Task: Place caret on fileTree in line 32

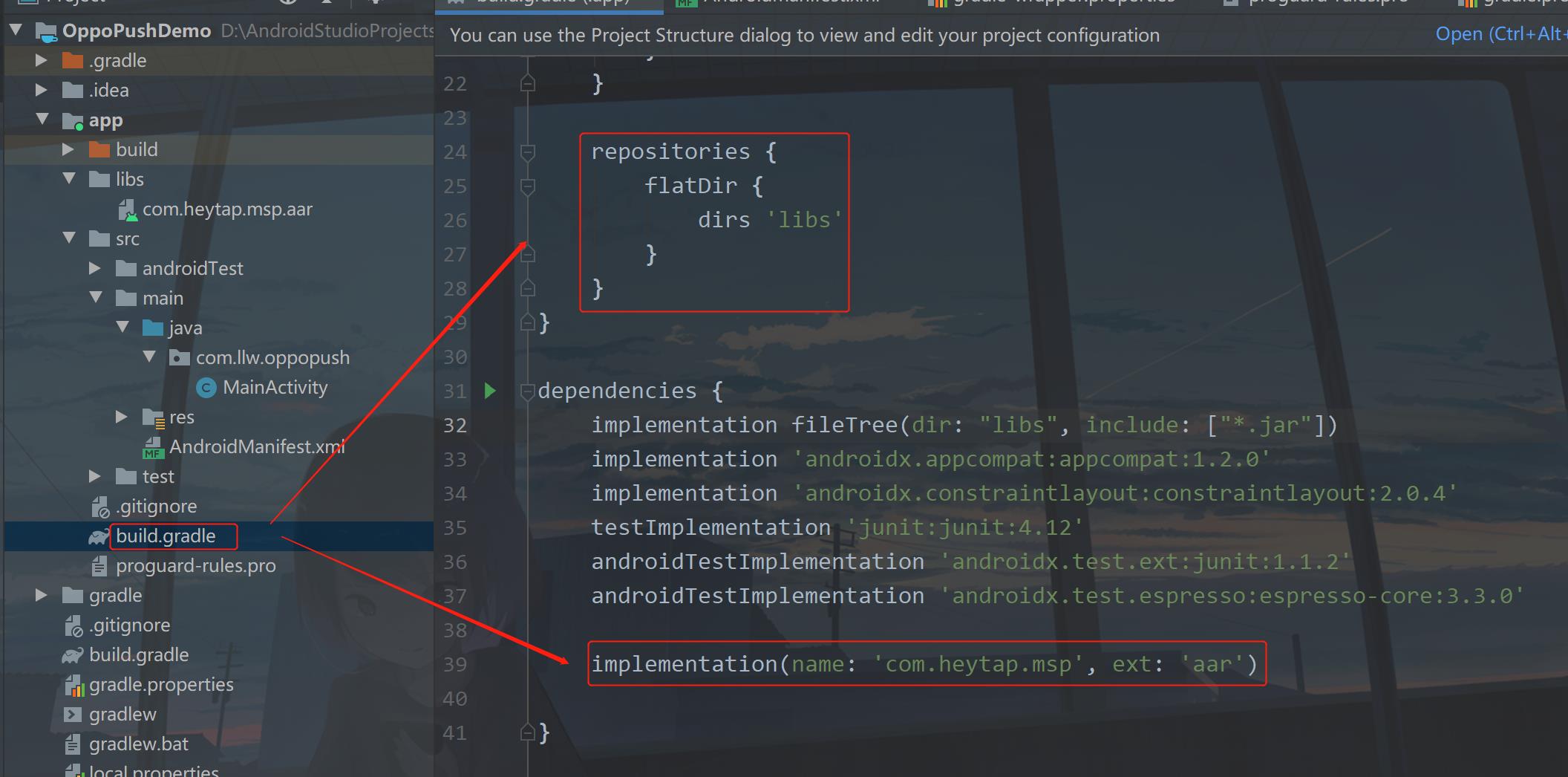Action: click(844, 425)
